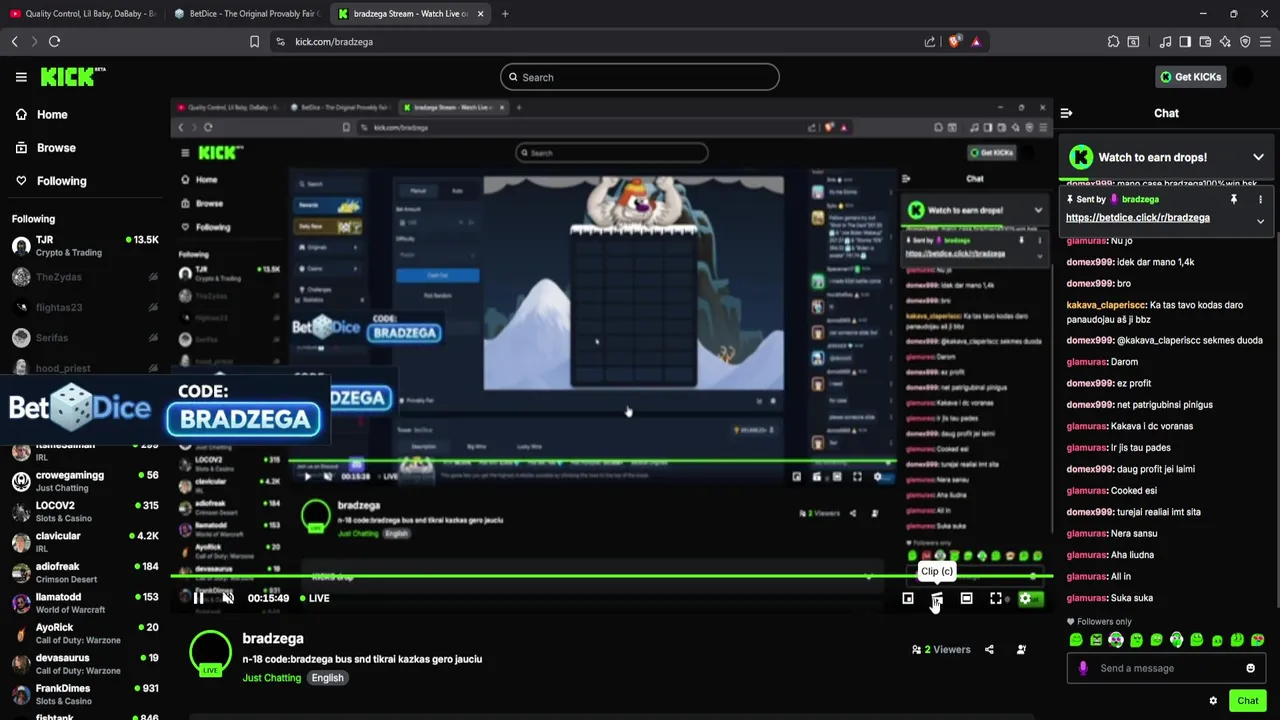Screen dimensions: 1280x720
Task: Open player quality settings gear
Action: point(1025,598)
